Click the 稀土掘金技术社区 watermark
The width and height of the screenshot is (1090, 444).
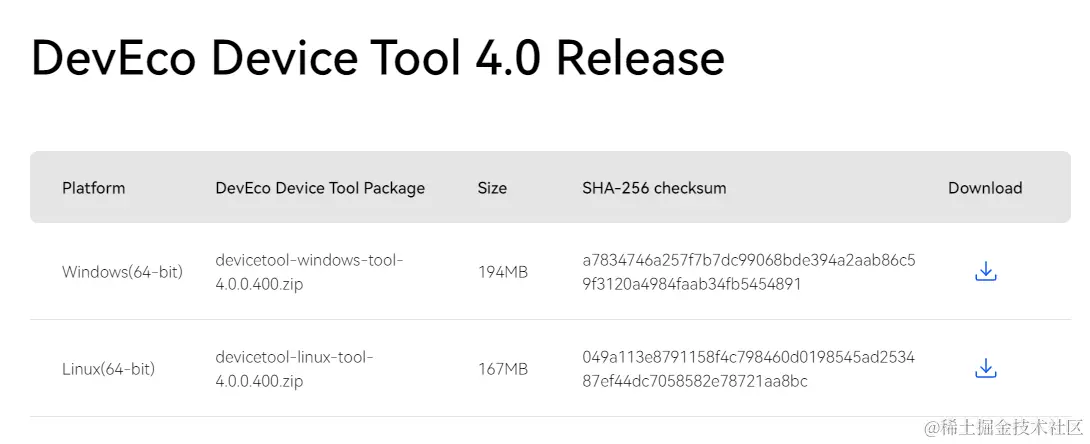[x=1002, y=428]
